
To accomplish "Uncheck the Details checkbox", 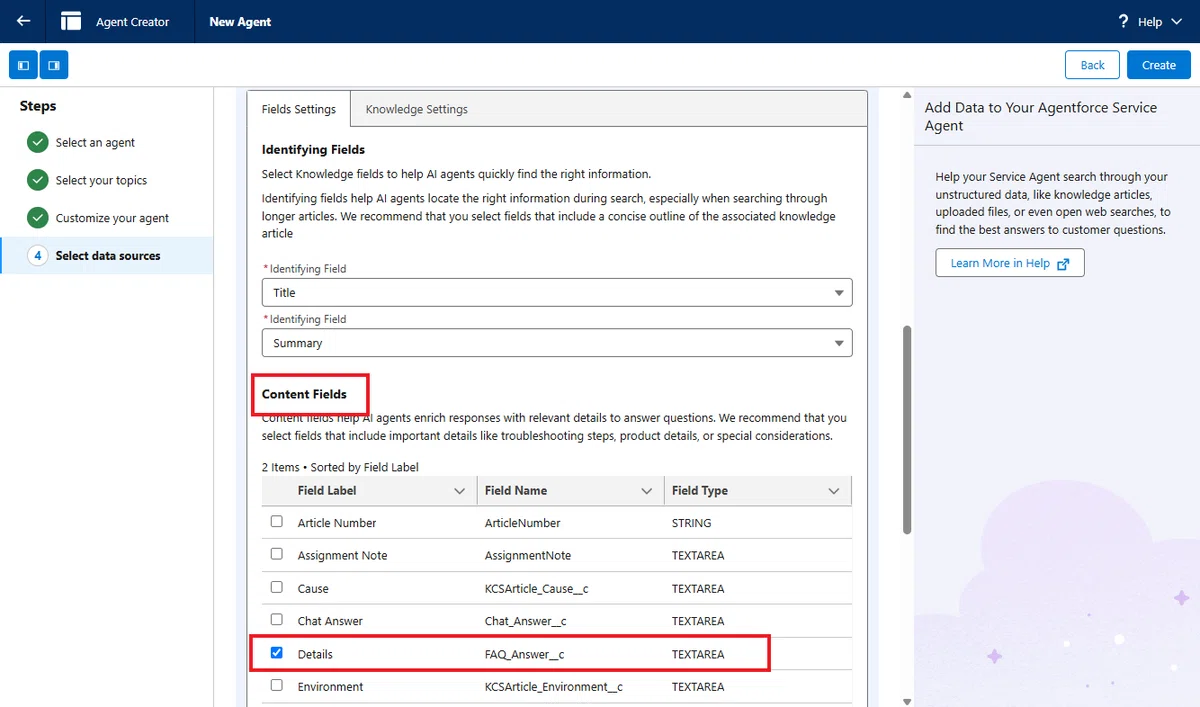I will pyautogui.click(x=277, y=653).
